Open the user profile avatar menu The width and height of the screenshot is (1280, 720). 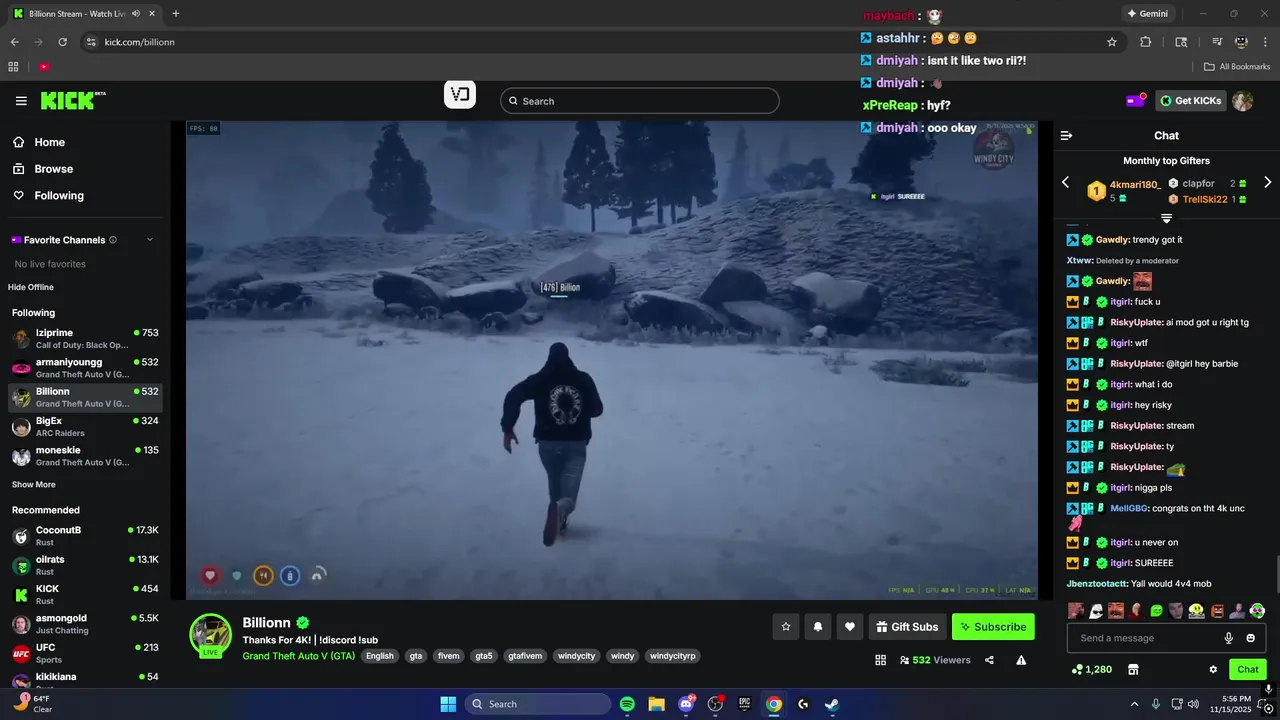(1243, 101)
